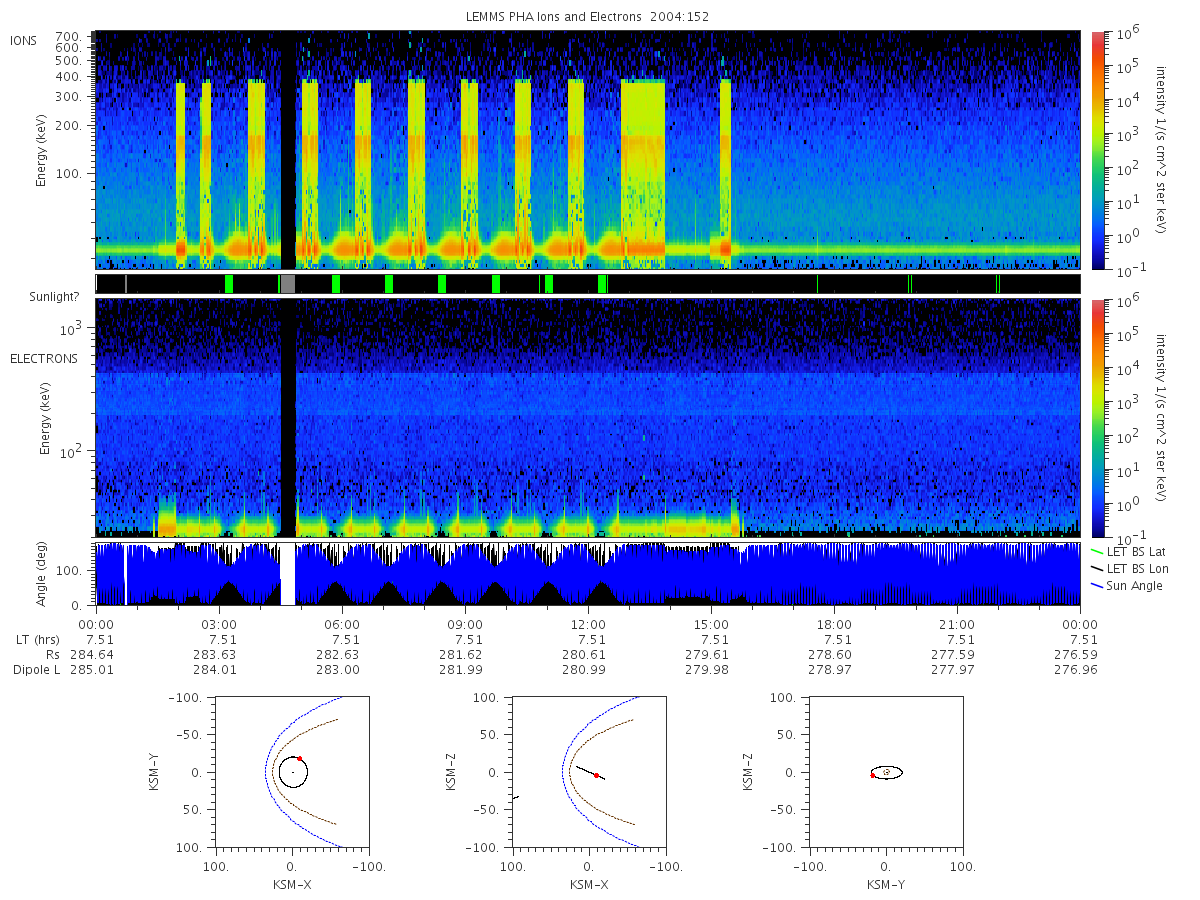Select the blue Sun Angle legend entry
The image size is (1200, 900).
pos(1128,585)
